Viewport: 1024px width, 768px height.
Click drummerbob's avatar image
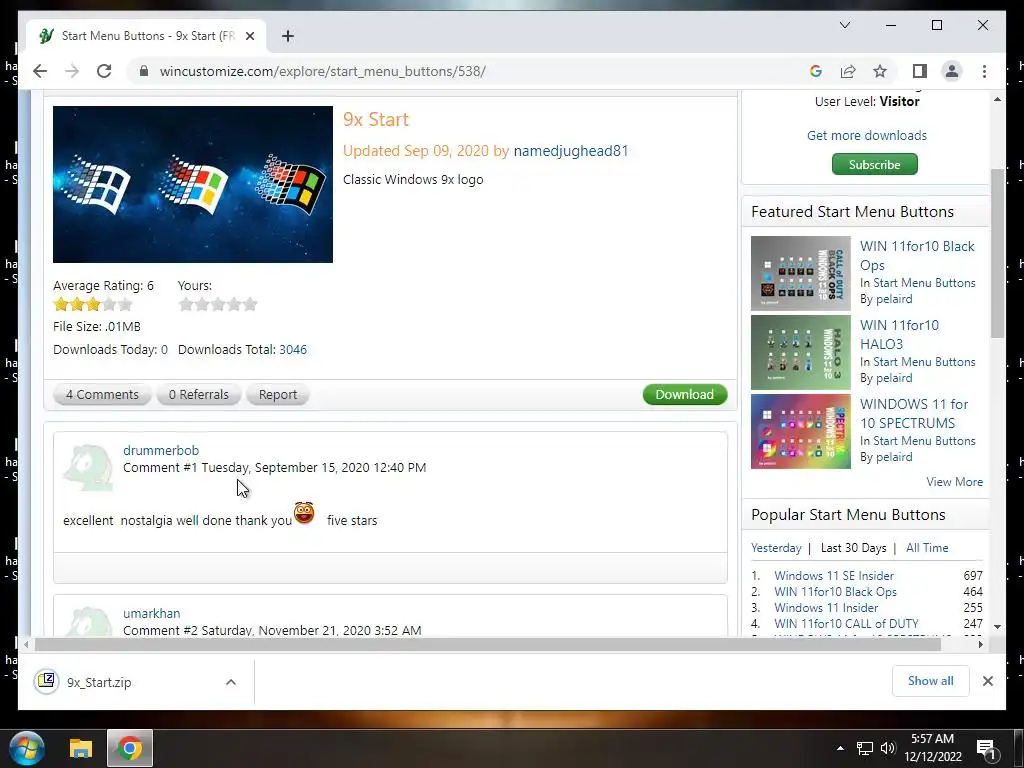[88, 468]
